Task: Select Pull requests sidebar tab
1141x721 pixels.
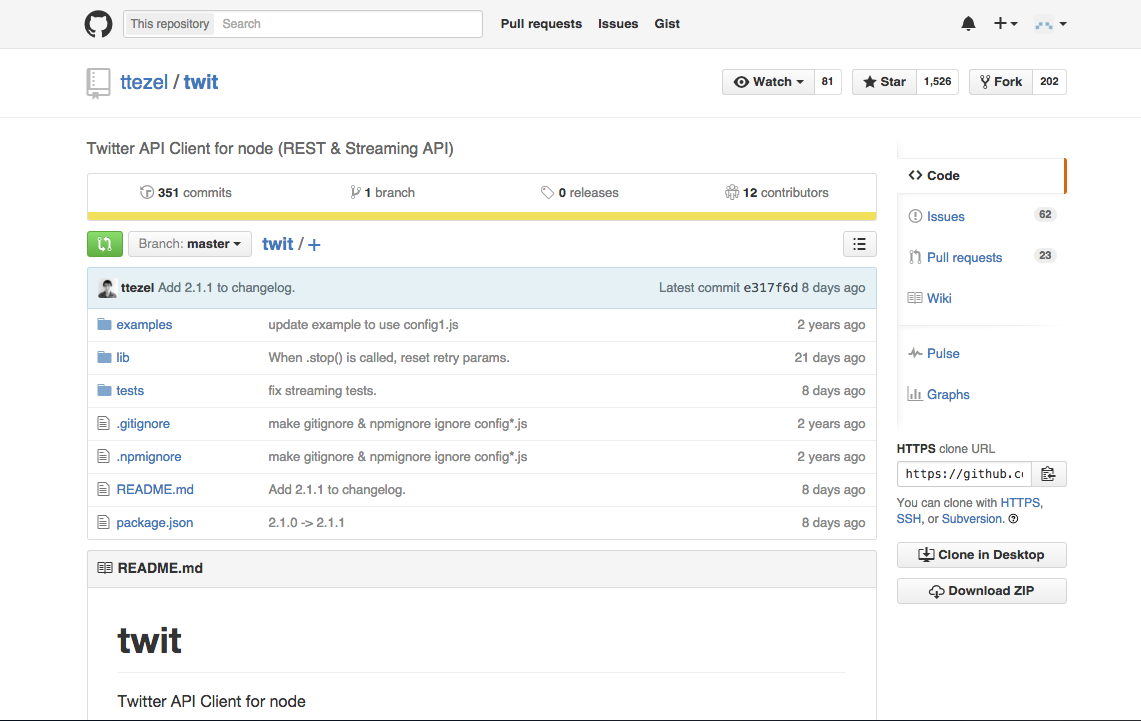Action: [981, 258]
